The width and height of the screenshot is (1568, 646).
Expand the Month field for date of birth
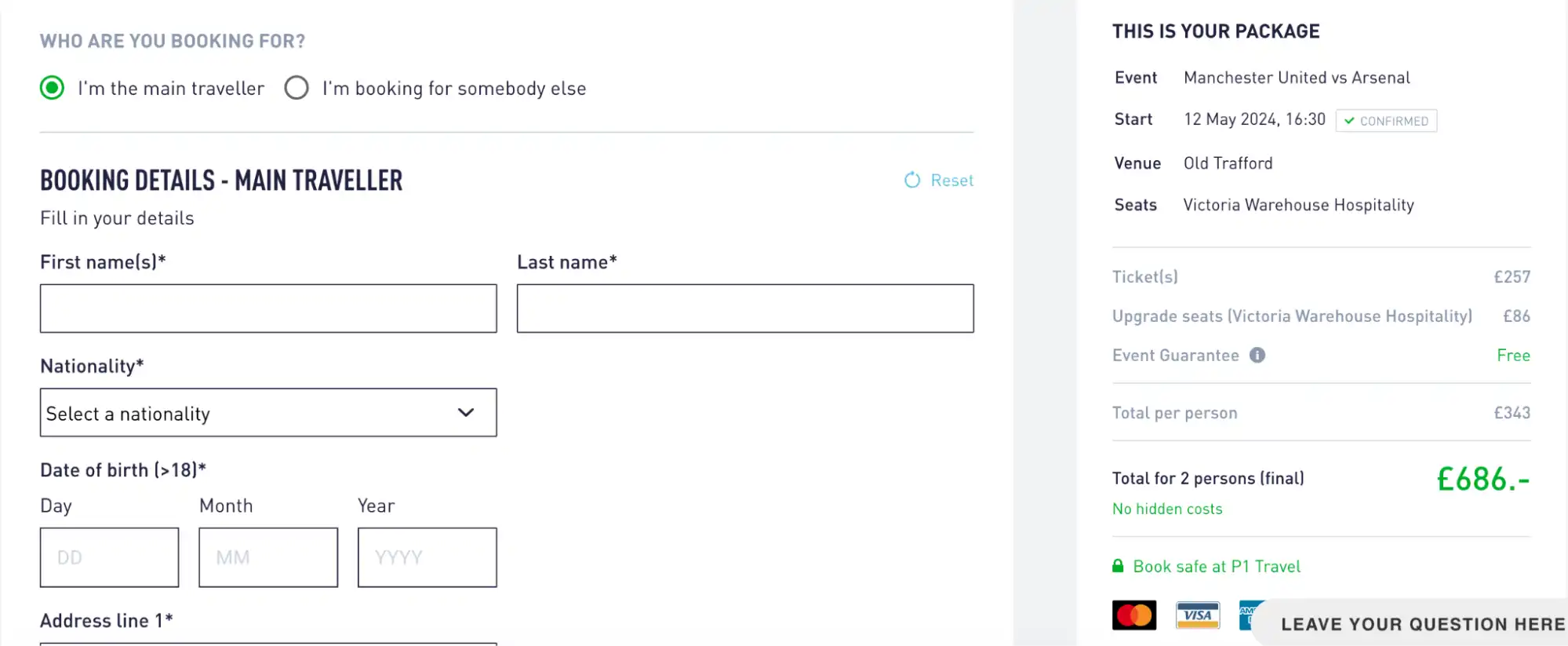tap(267, 557)
